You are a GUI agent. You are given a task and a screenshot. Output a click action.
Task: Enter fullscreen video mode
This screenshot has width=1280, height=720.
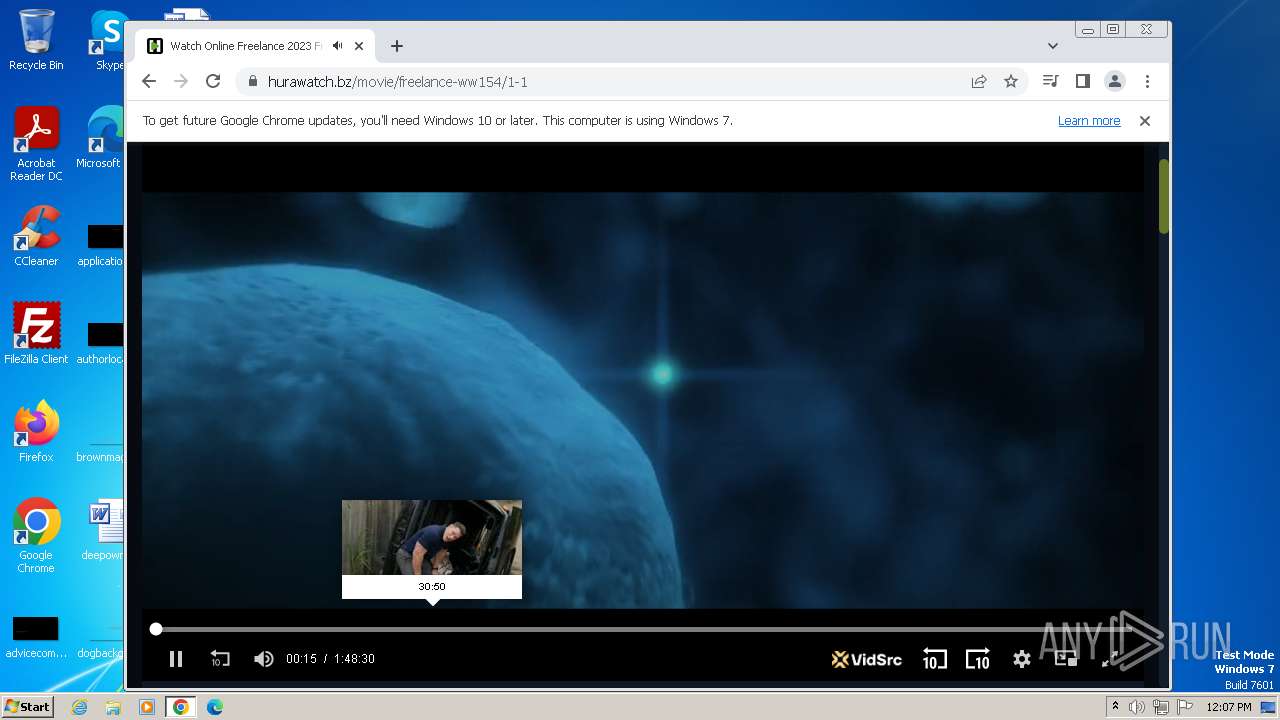[x=1109, y=659]
